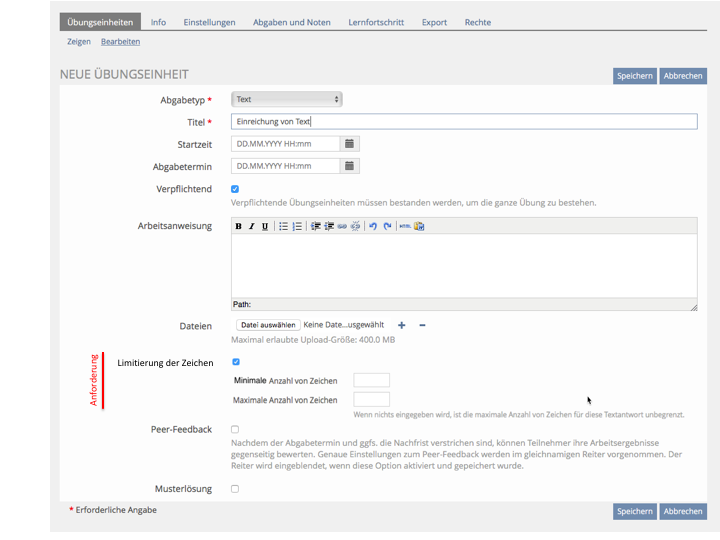Insert a numbered list in the editor
Screen dimensions: 720x540
[297, 226]
